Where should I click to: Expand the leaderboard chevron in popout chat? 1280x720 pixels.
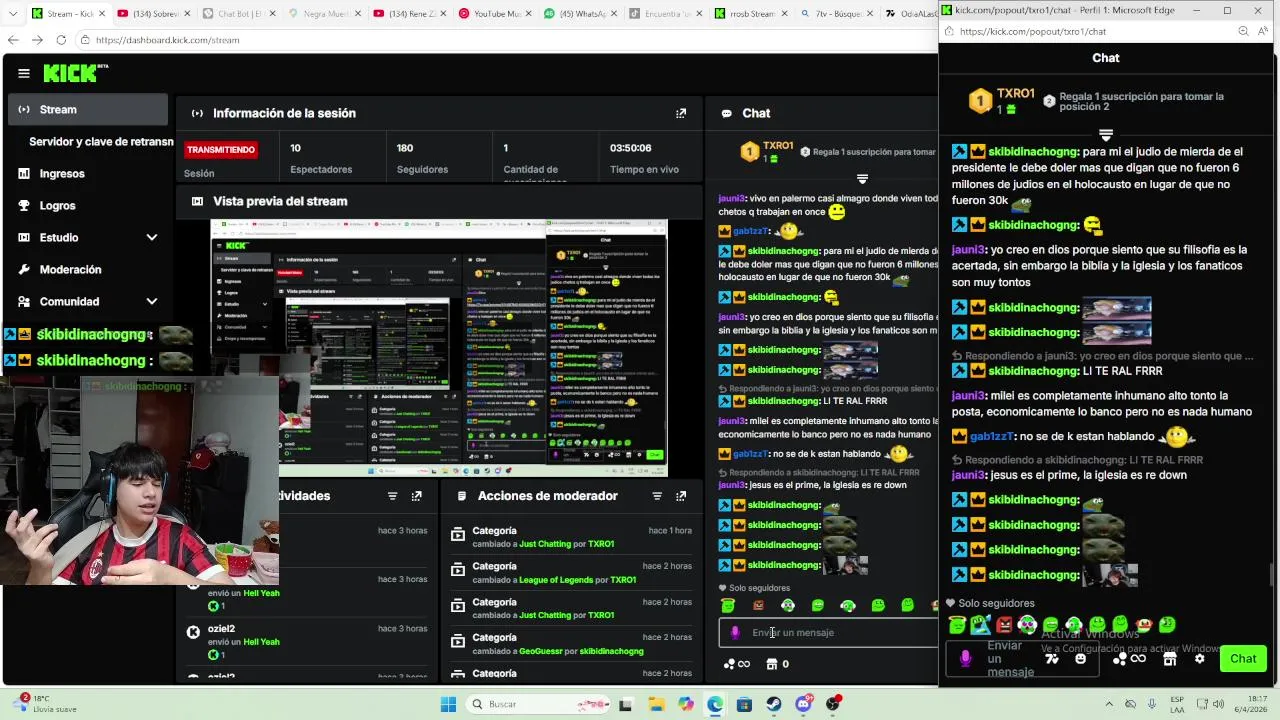[x=1106, y=134]
